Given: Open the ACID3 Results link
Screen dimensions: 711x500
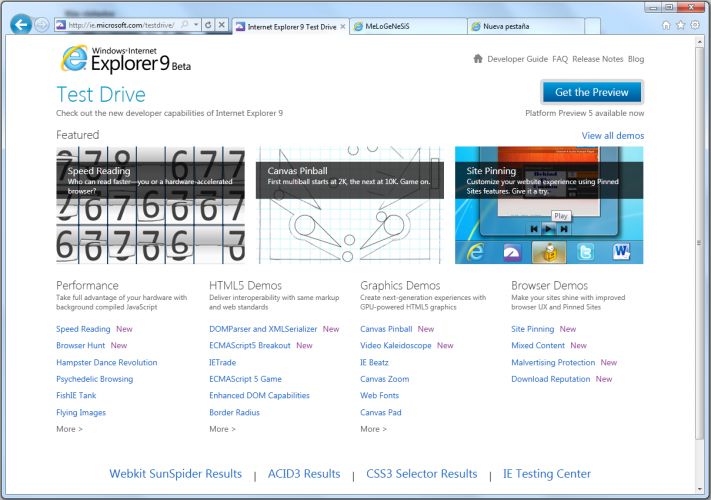Looking at the screenshot, I should (304, 474).
